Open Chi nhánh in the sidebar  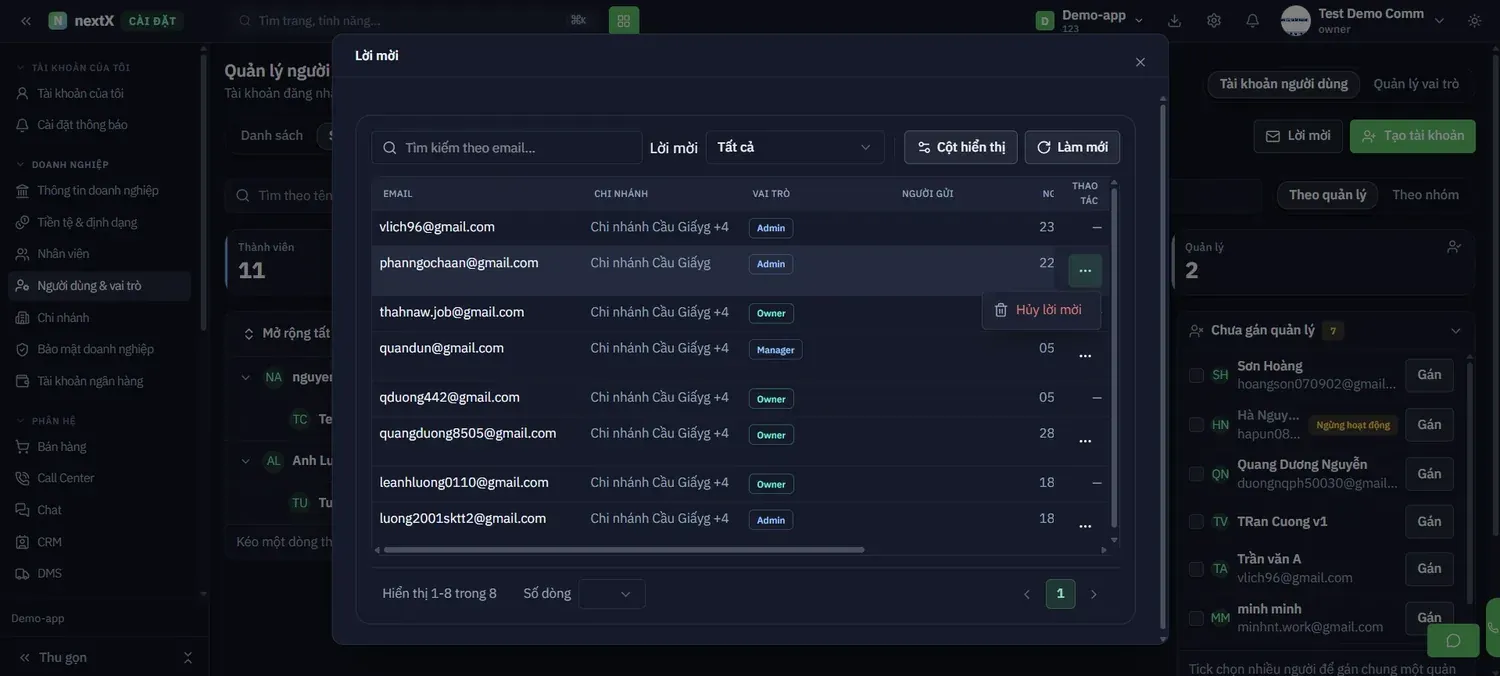click(100, 318)
